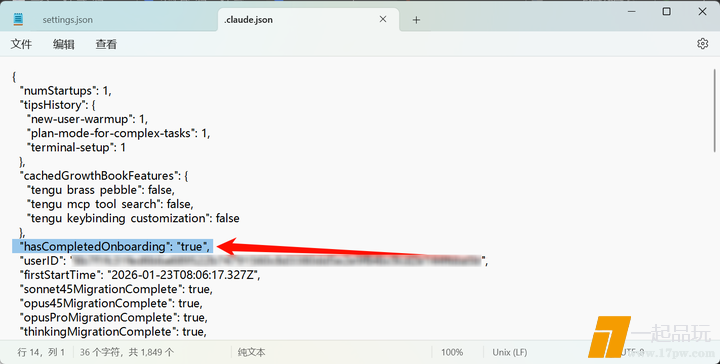Click the "tipsHistory" line
The image size is (720, 364).
[x=57, y=105]
